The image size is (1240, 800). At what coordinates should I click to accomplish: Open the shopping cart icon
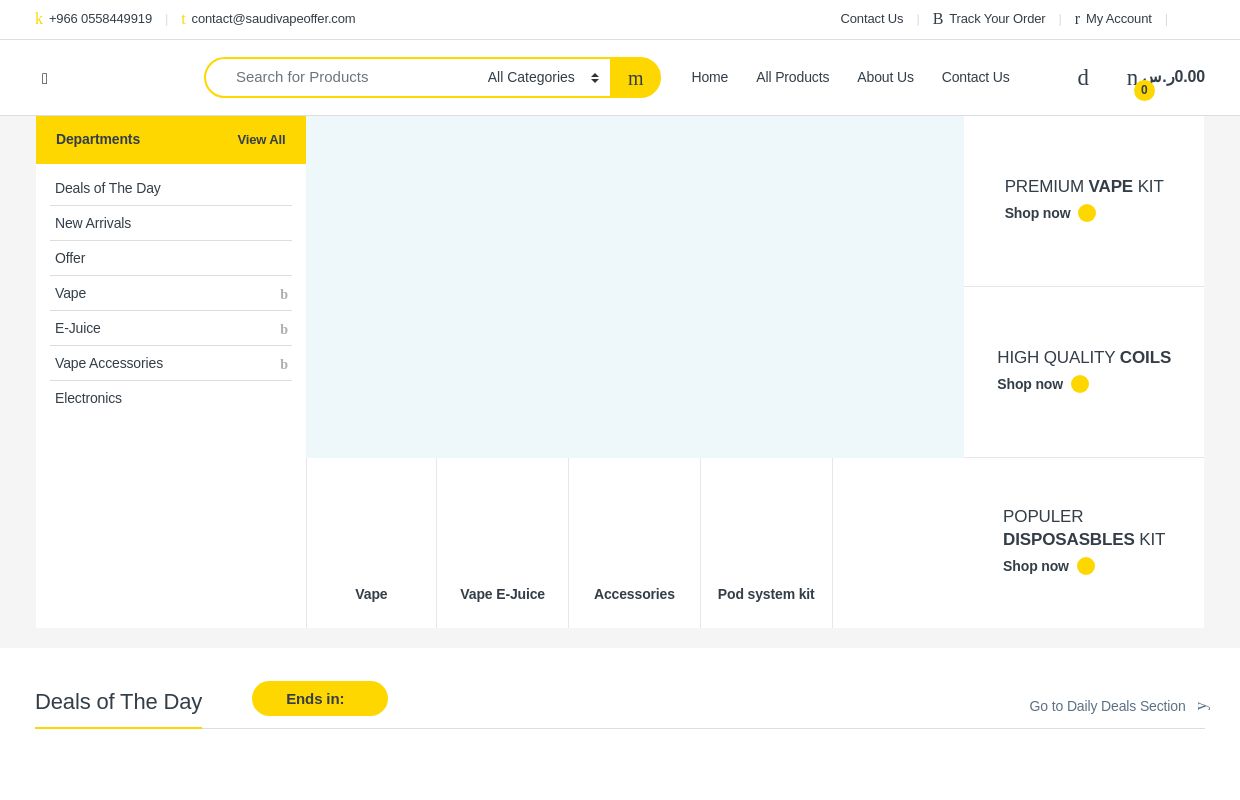click(x=1133, y=78)
